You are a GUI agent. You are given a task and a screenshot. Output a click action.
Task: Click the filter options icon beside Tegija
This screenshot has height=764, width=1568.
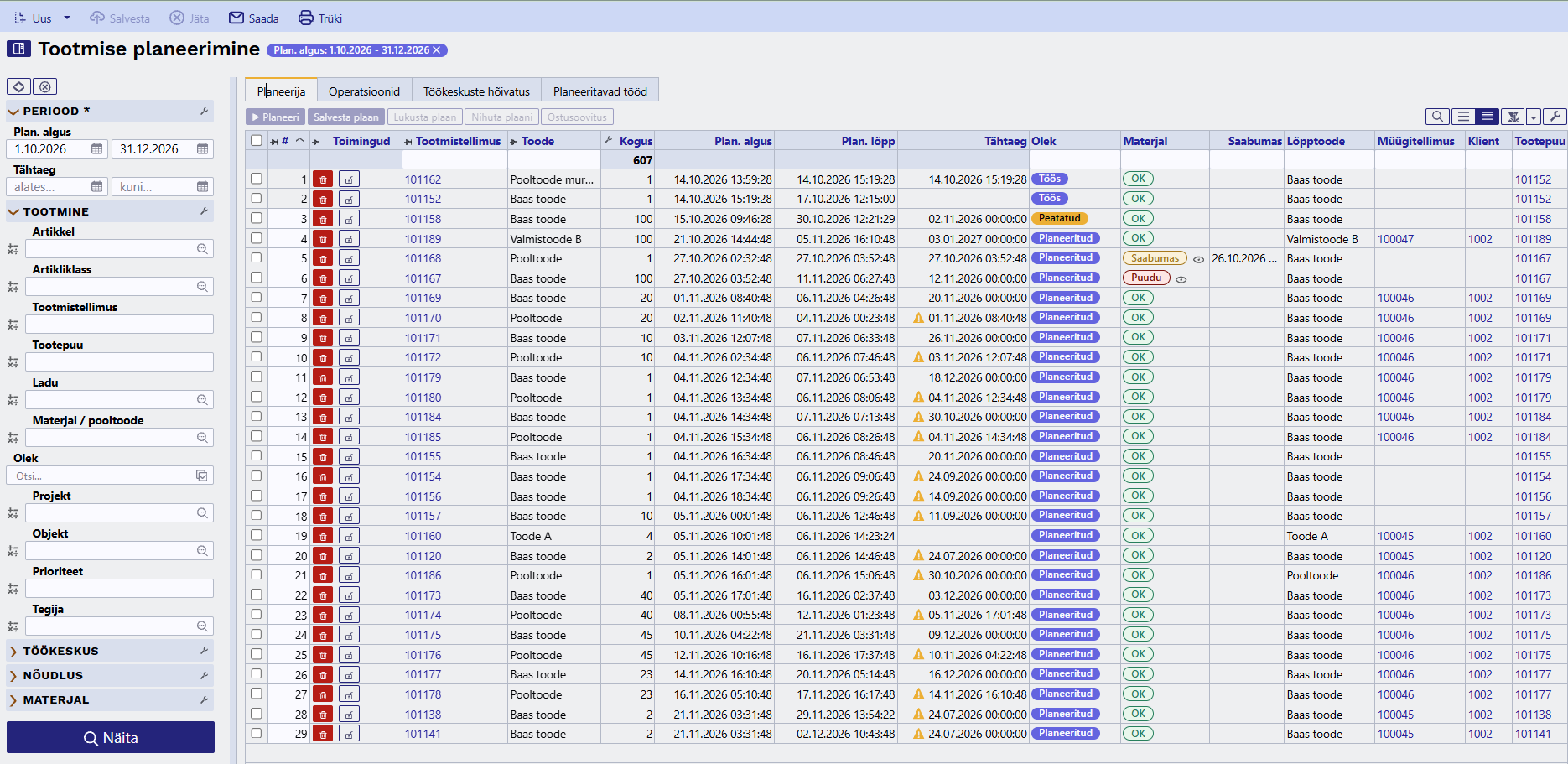tap(13, 626)
